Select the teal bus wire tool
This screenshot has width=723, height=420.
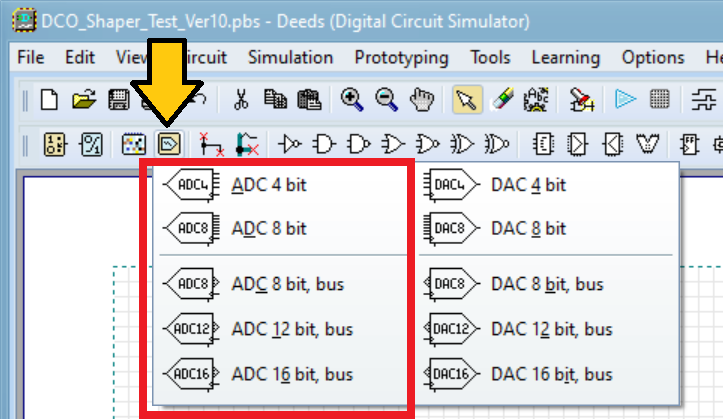click(247, 144)
